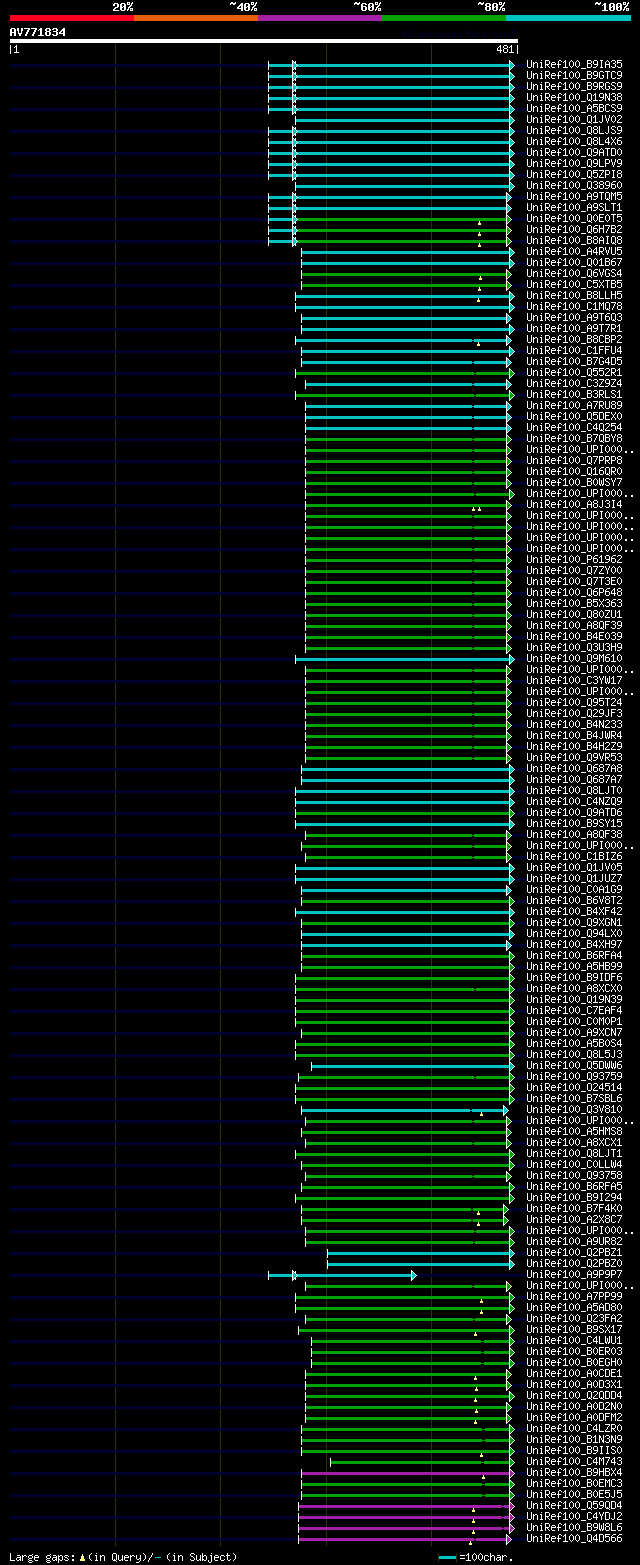
Task: Select the UniRef100_B7G4D5 label
Action: 574,361
